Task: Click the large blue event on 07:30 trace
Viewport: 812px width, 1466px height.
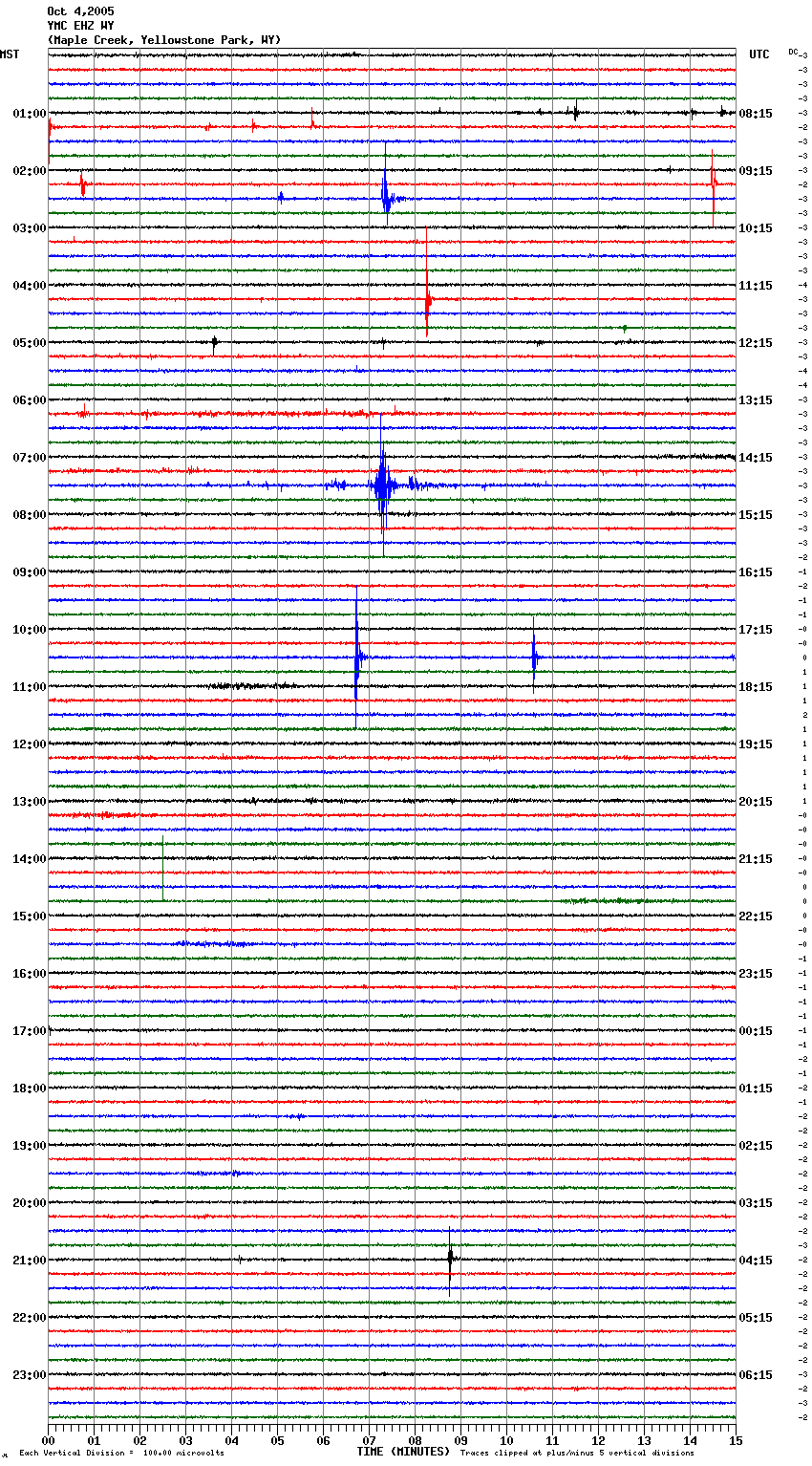Action: click(x=382, y=485)
